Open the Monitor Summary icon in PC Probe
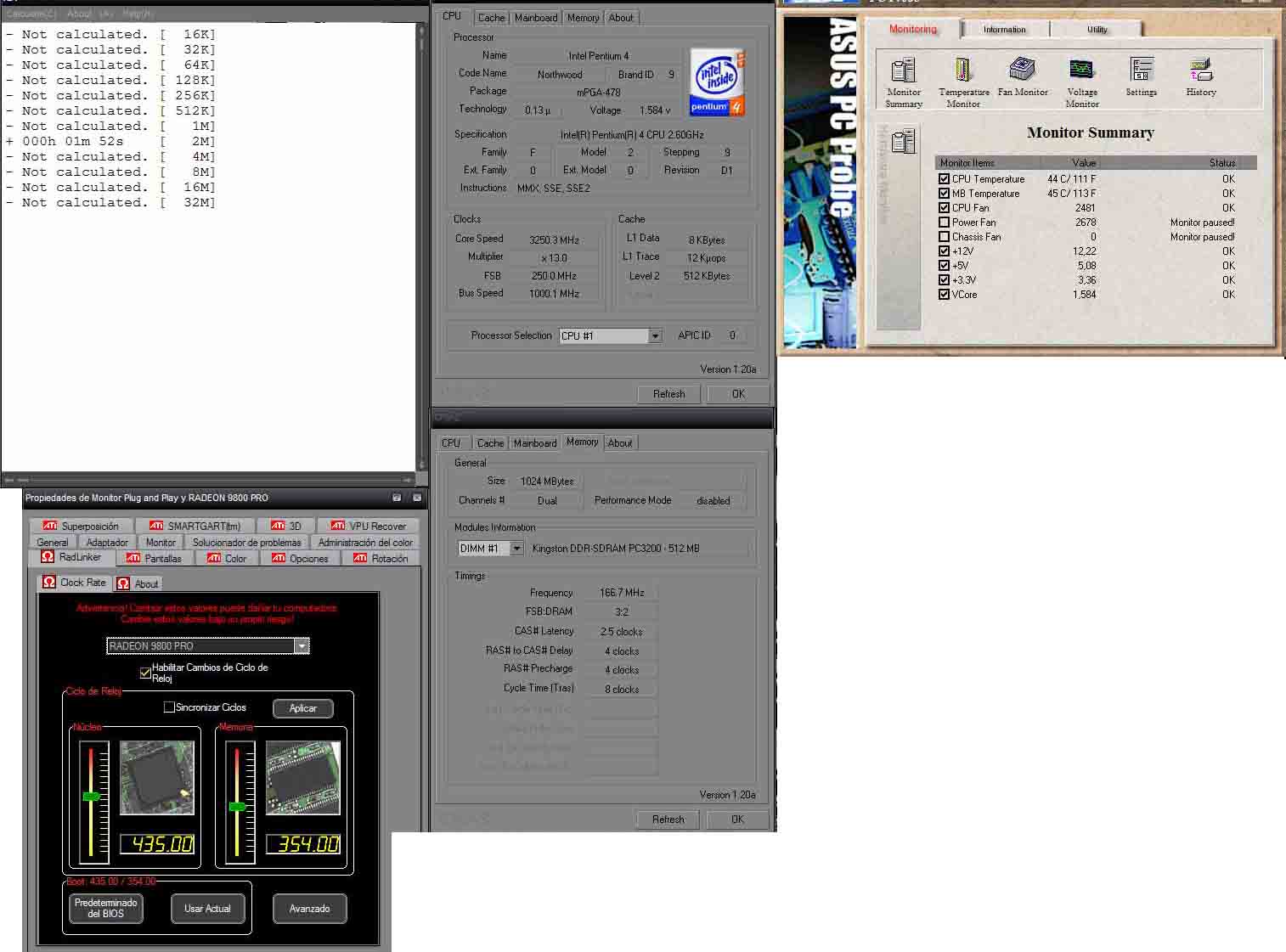 [x=903, y=70]
